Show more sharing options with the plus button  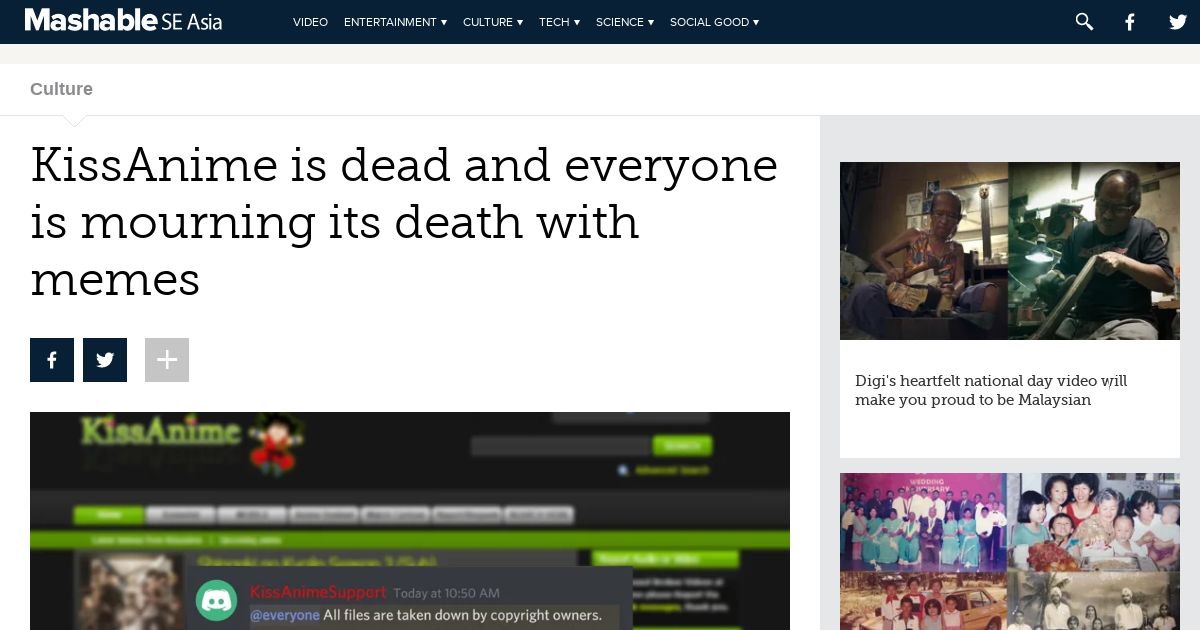pyautogui.click(x=167, y=360)
